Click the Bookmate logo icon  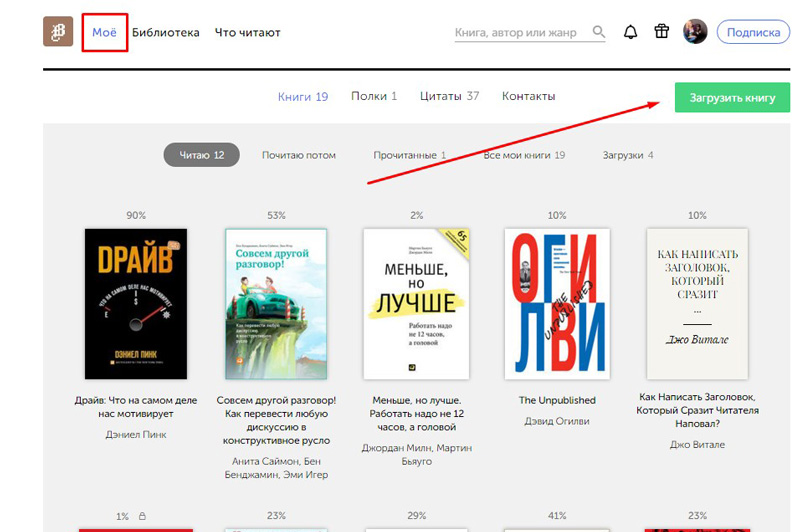(58, 32)
